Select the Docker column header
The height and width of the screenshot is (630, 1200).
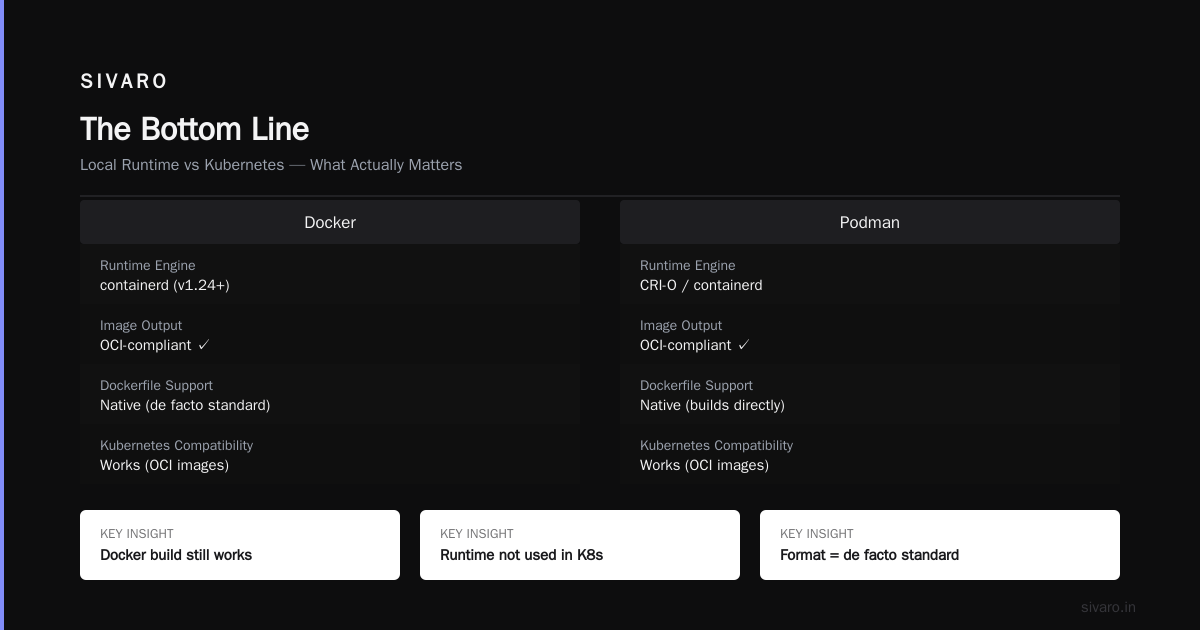(x=330, y=222)
